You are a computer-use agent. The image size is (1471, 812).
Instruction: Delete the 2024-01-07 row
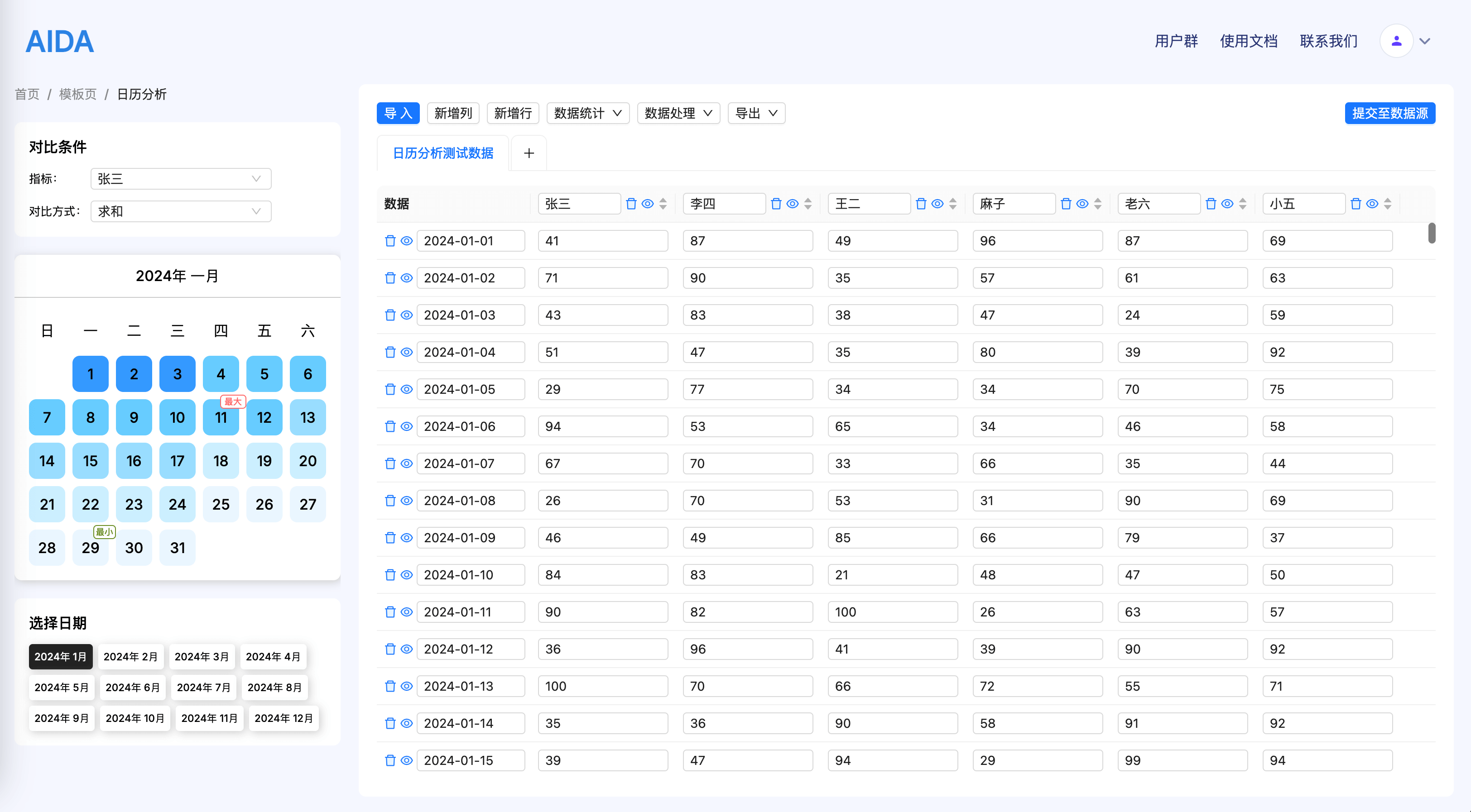pyautogui.click(x=390, y=463)
